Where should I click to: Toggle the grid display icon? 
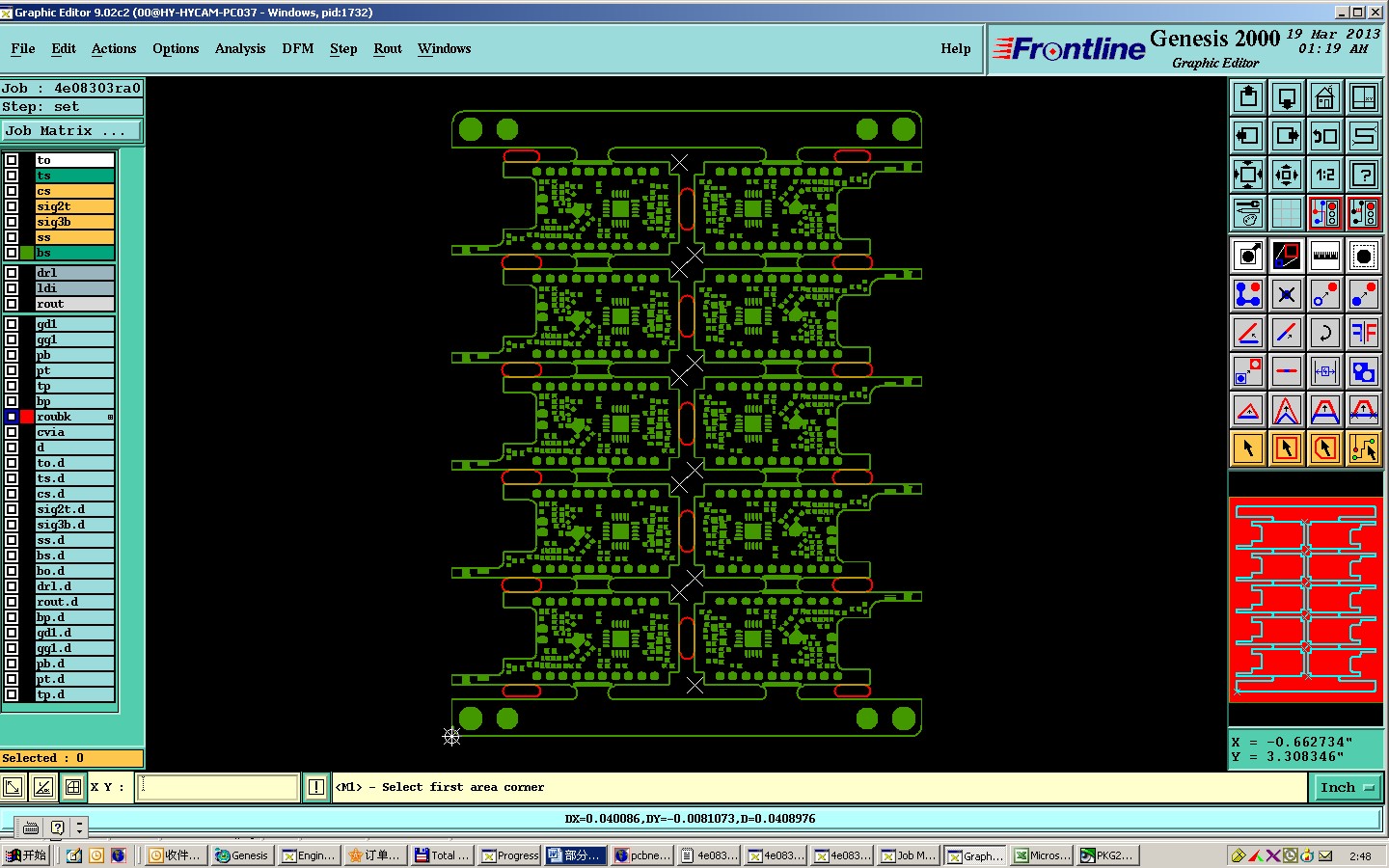[x=1287, y=213]
